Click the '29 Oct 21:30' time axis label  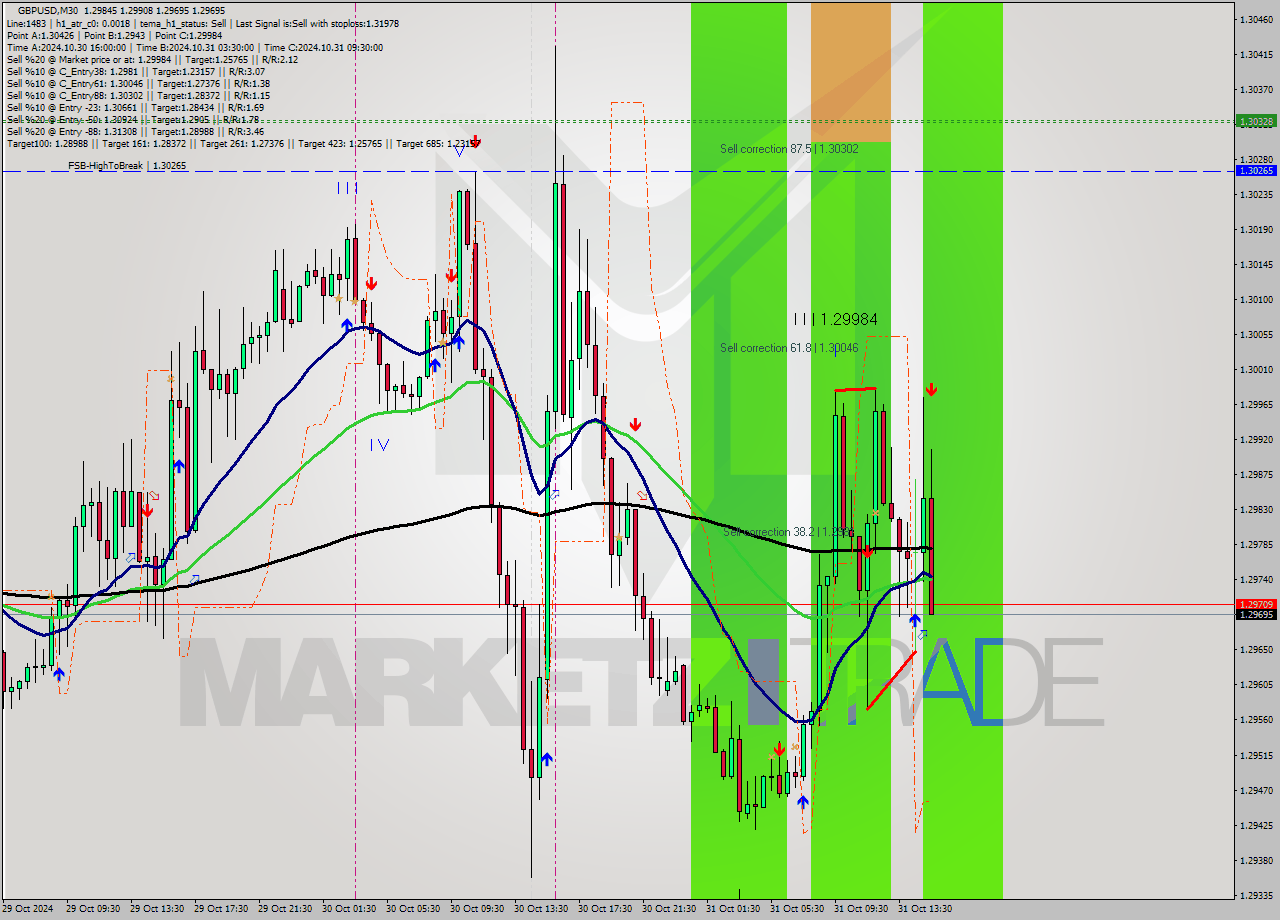[285, 909]
